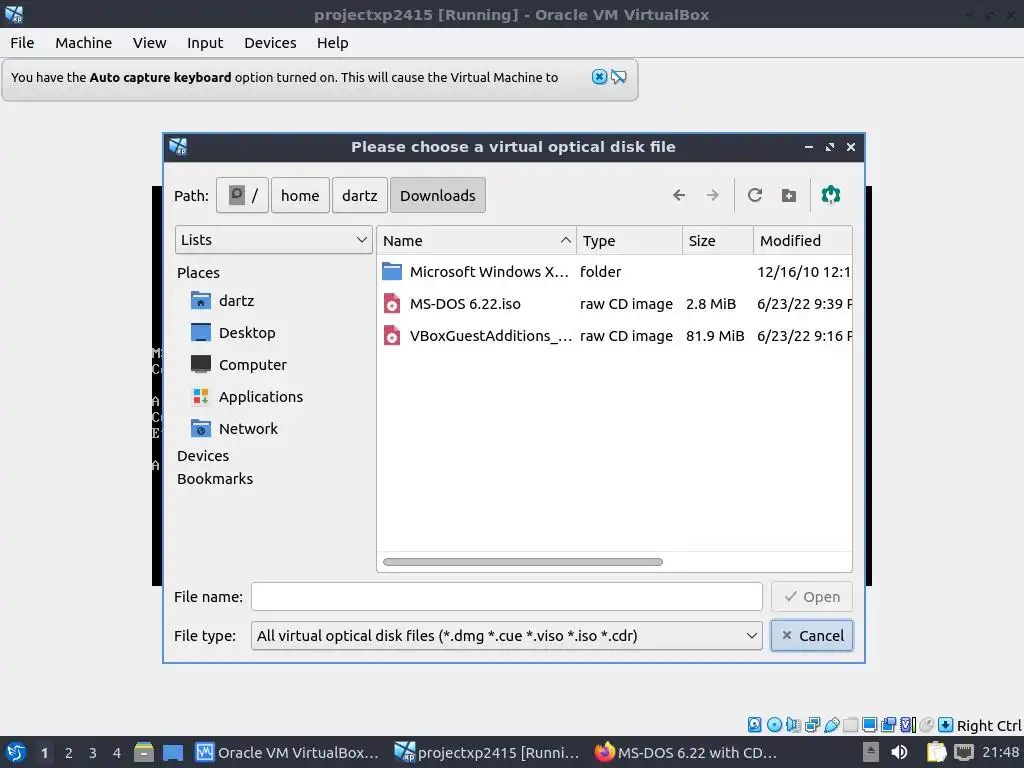Open the File type filter dropdown
Image resolution: width=1024 pixels, height=768 pixels.
(x=506, y=635)
